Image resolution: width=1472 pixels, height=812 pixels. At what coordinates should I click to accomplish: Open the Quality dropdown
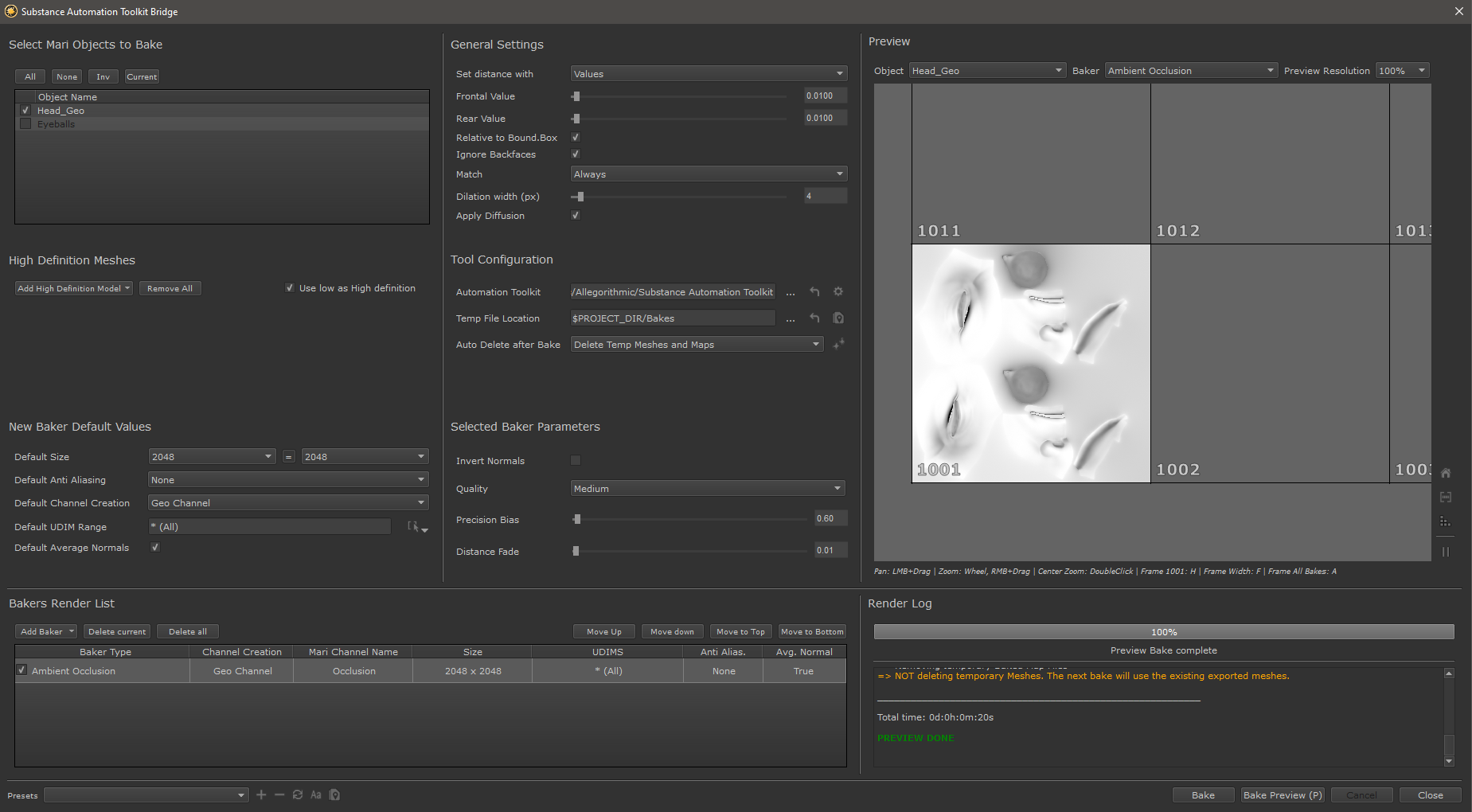707,489
